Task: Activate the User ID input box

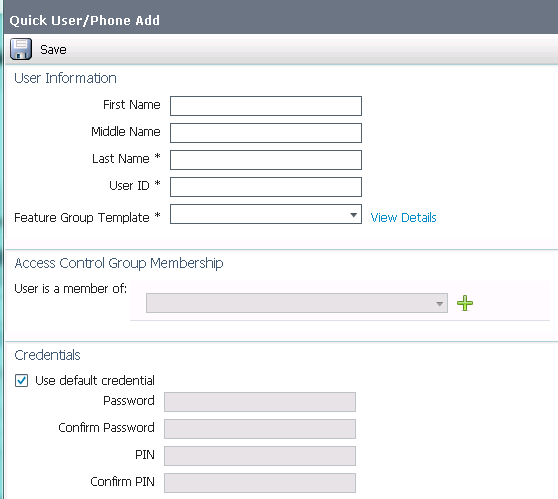Action: (x=266, y=187)
